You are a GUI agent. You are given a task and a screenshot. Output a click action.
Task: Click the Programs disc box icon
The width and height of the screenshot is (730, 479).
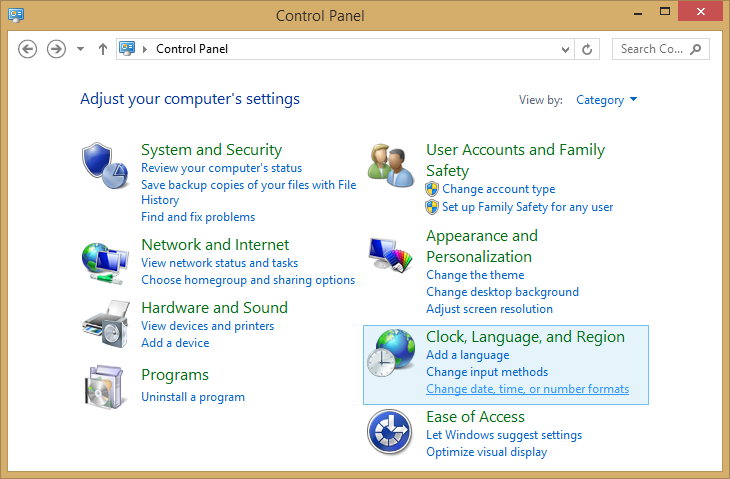tap(105, 386)
